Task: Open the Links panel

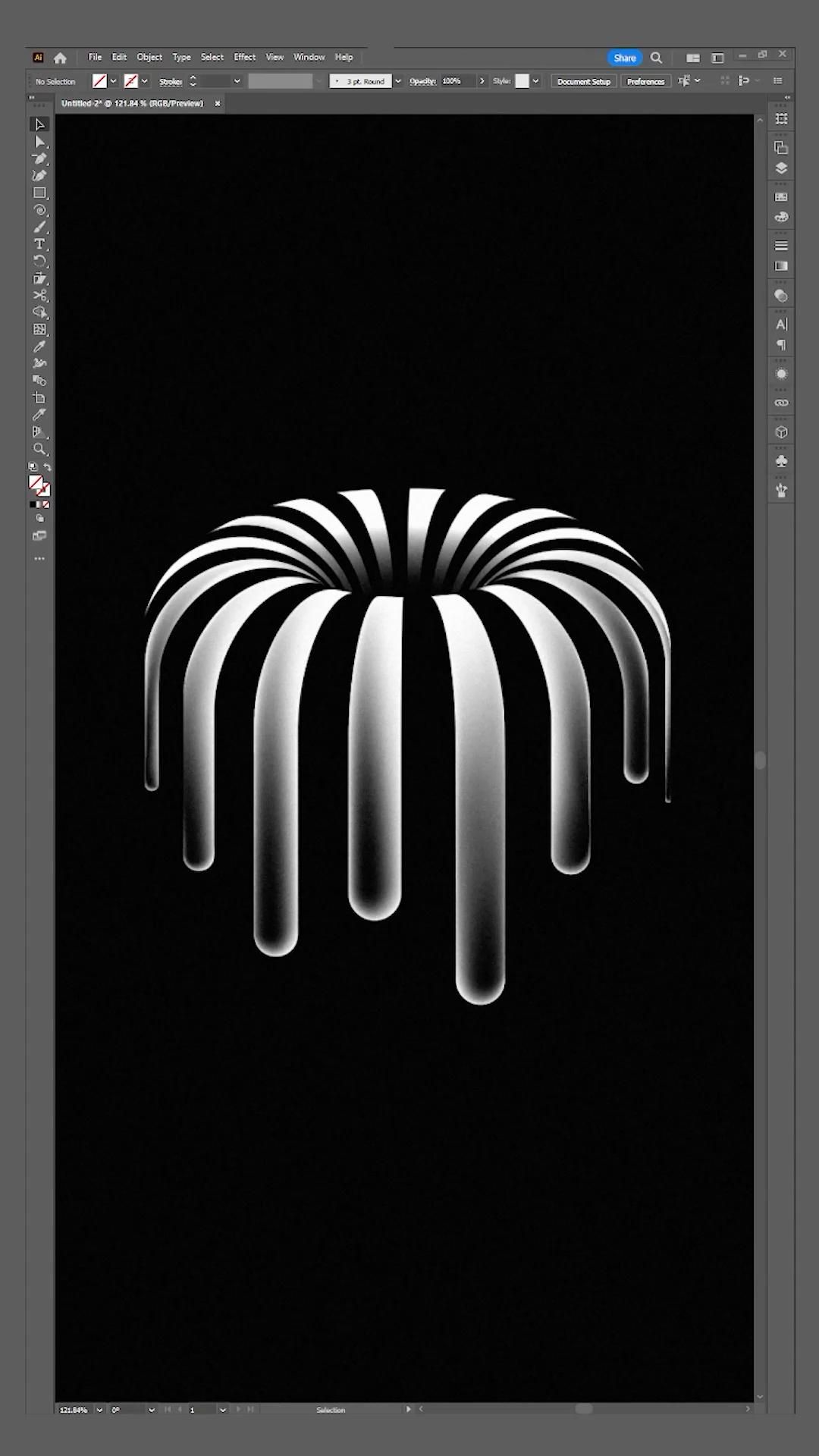Action: (x=781, y=403)
